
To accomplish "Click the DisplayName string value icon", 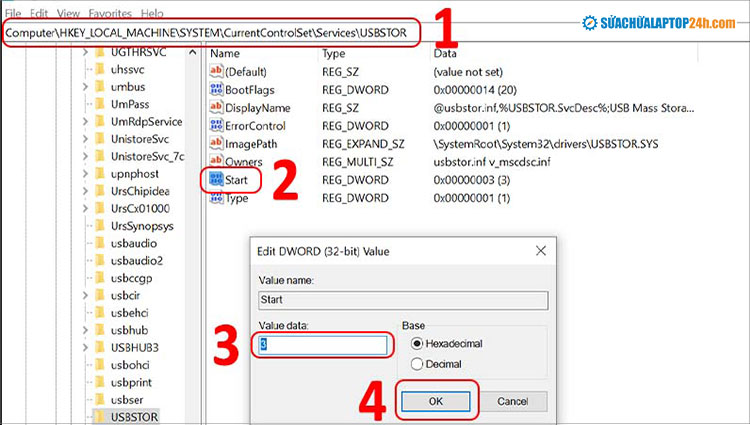I will coord(216,107).
